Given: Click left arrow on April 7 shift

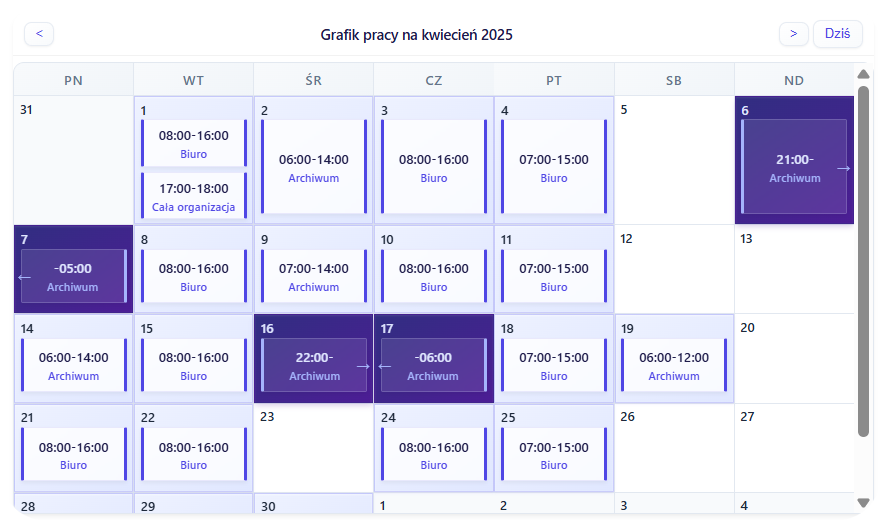Looking at the screenshot, I should 24,277.
